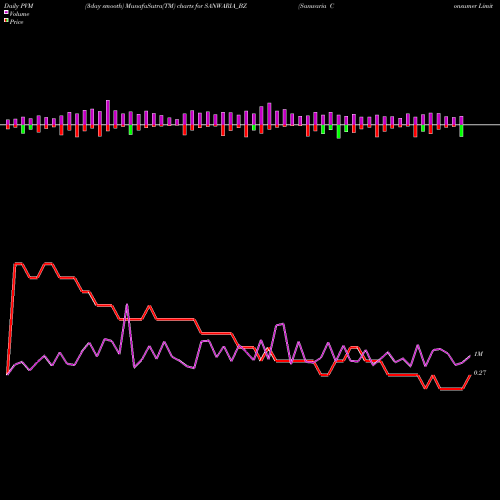The height and width of the screenshot is (500, 500).
Task: Click the Price legend label
Action: pyautogui.click(x=16, y=22)
